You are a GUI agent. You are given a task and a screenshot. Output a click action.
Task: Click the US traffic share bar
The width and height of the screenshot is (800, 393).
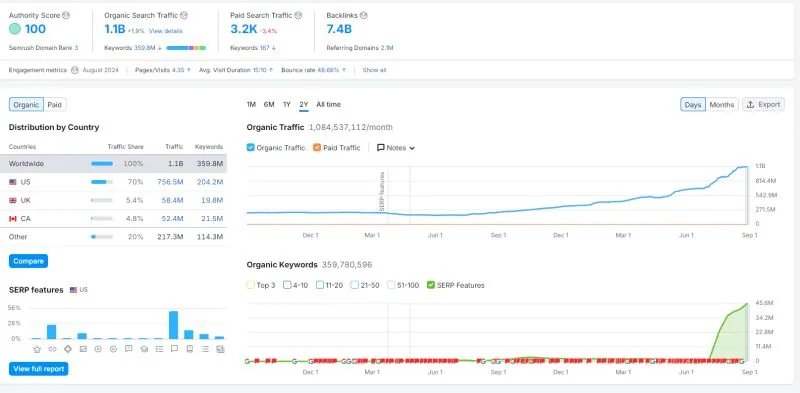[102, 182]
